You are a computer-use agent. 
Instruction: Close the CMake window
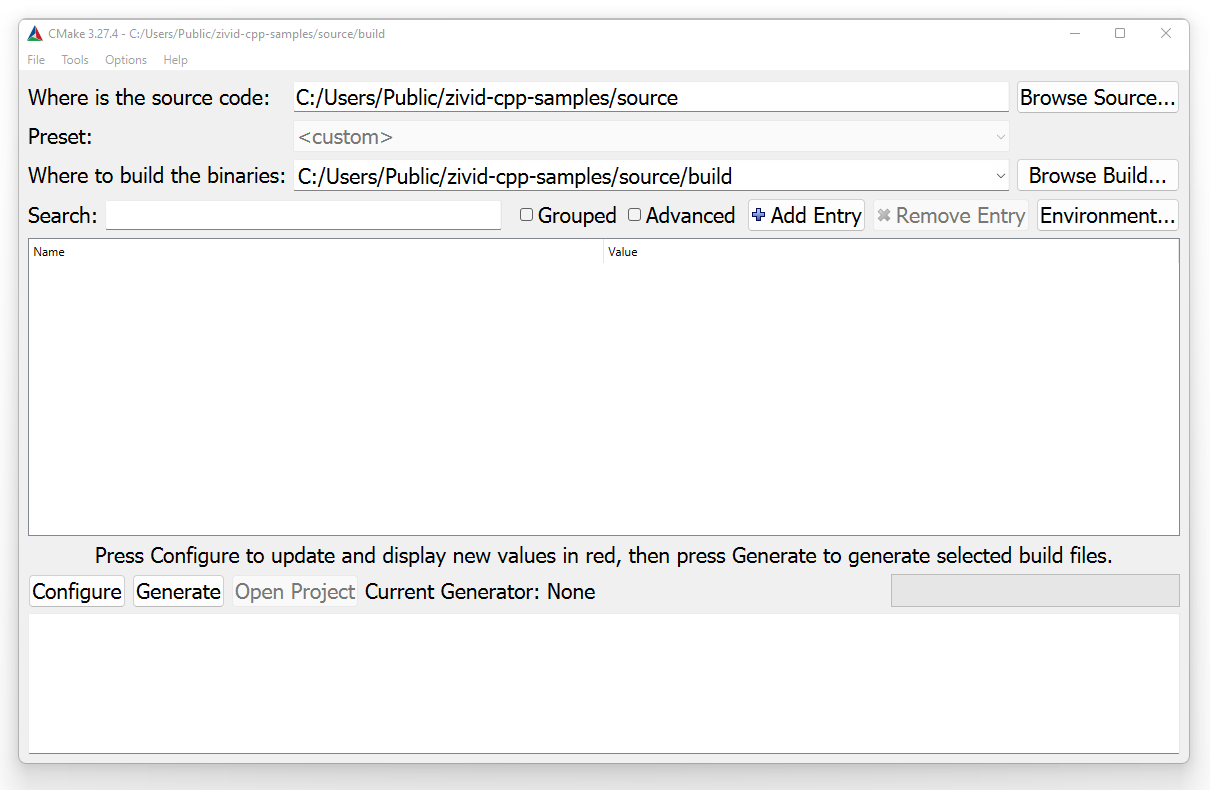tap(1165, 34)
